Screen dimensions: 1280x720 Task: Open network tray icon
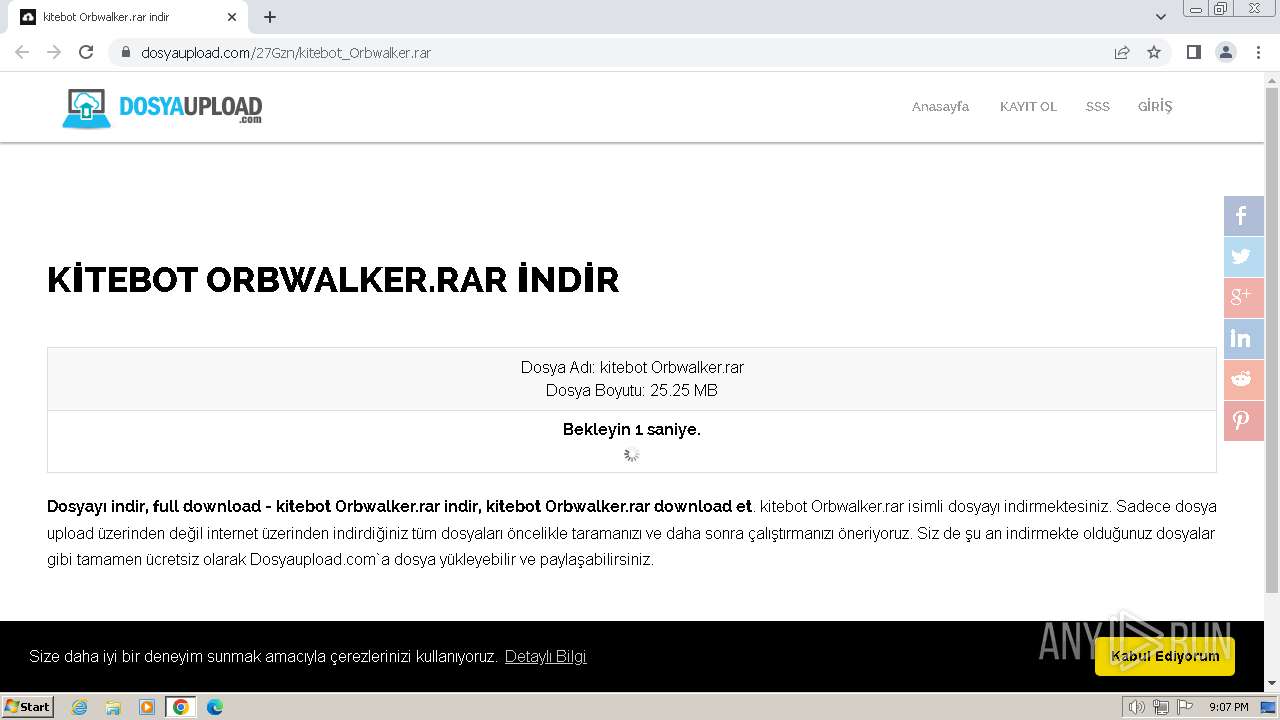[x=1161, y=707]
